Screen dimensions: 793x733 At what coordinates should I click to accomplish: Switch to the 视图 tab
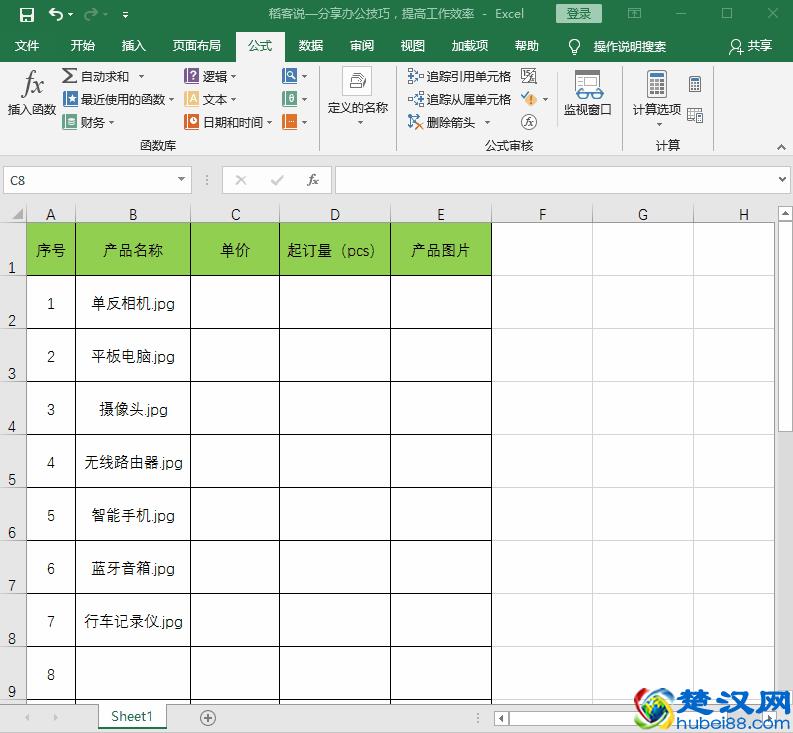pyautogui.click(x=413, y=46)
